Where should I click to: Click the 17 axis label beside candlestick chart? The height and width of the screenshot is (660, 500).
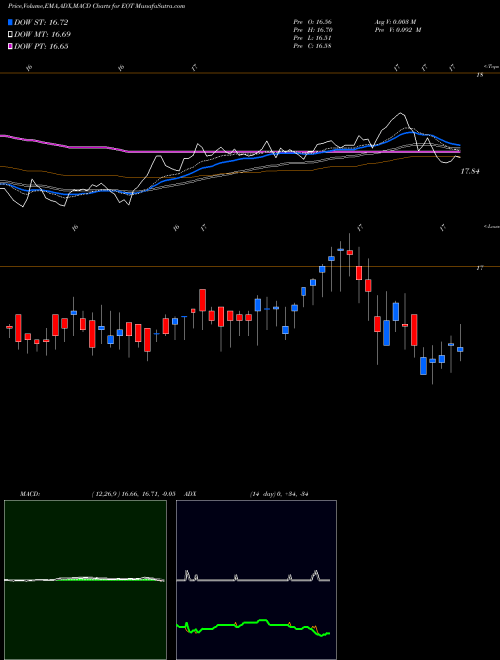479,268
